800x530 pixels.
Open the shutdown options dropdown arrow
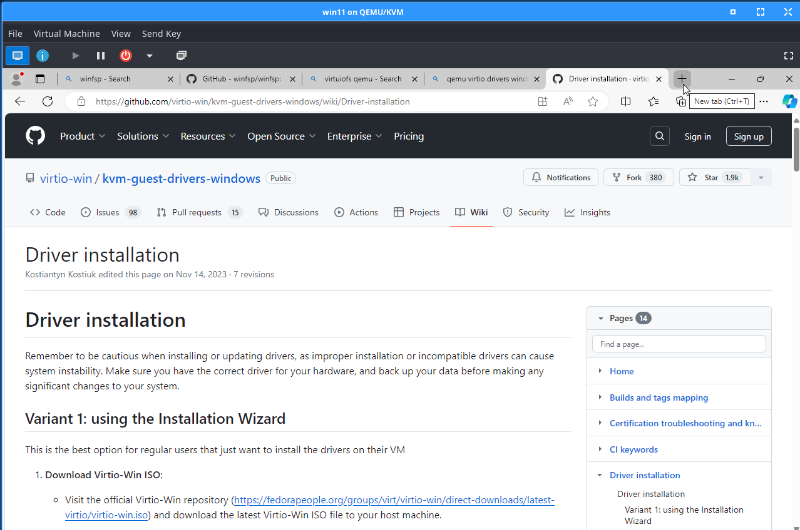[149, 56]
